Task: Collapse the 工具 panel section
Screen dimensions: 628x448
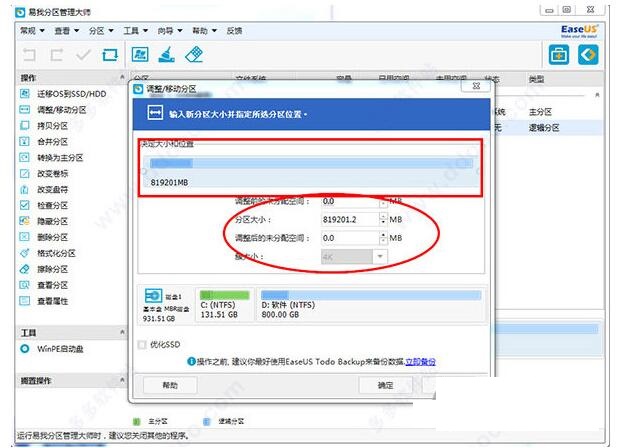Action: 122,332
